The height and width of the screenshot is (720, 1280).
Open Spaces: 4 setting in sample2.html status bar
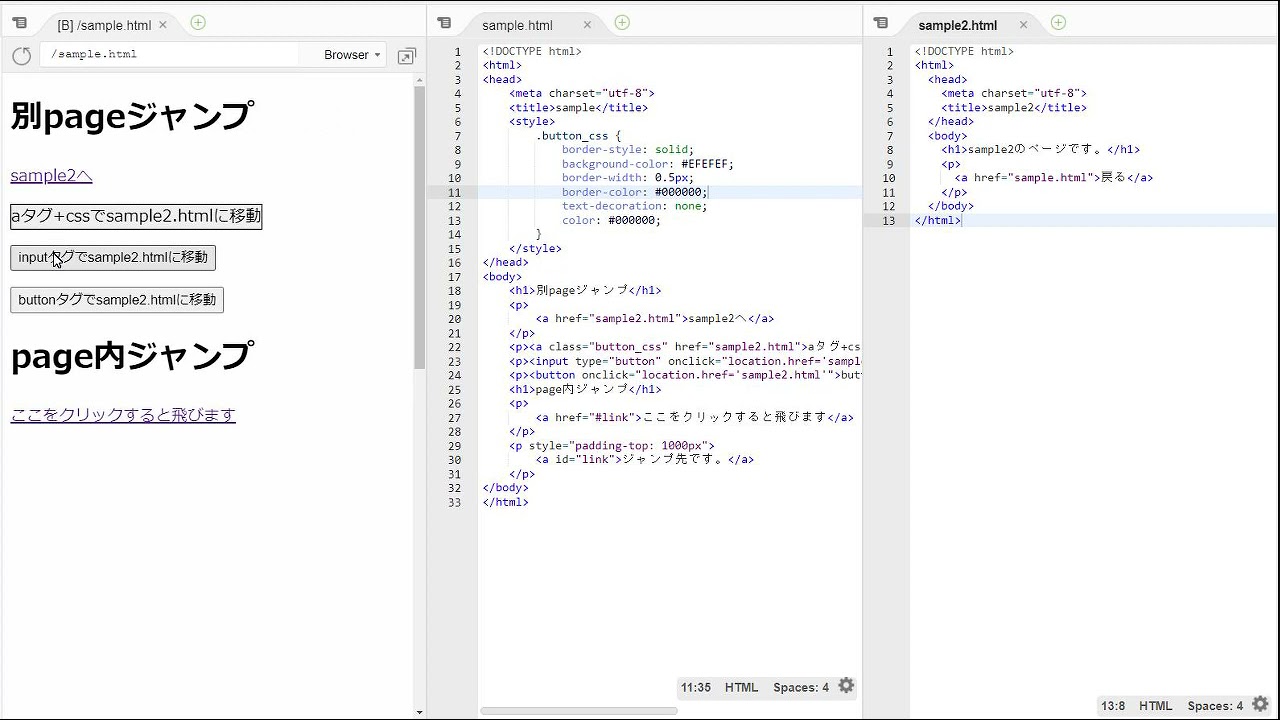click(x=1215, y=706)
